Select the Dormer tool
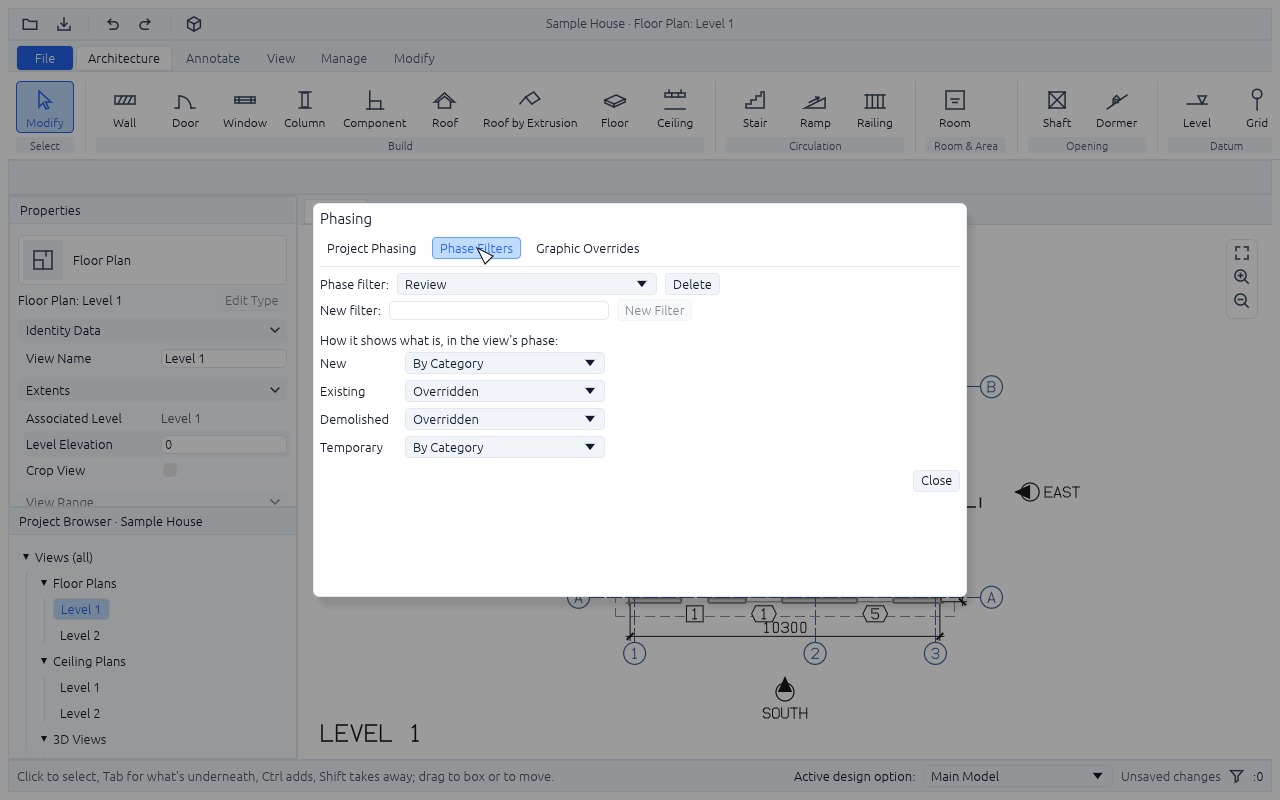The height and width of the screenshot is (800, 1280). tap(1117, 109)
